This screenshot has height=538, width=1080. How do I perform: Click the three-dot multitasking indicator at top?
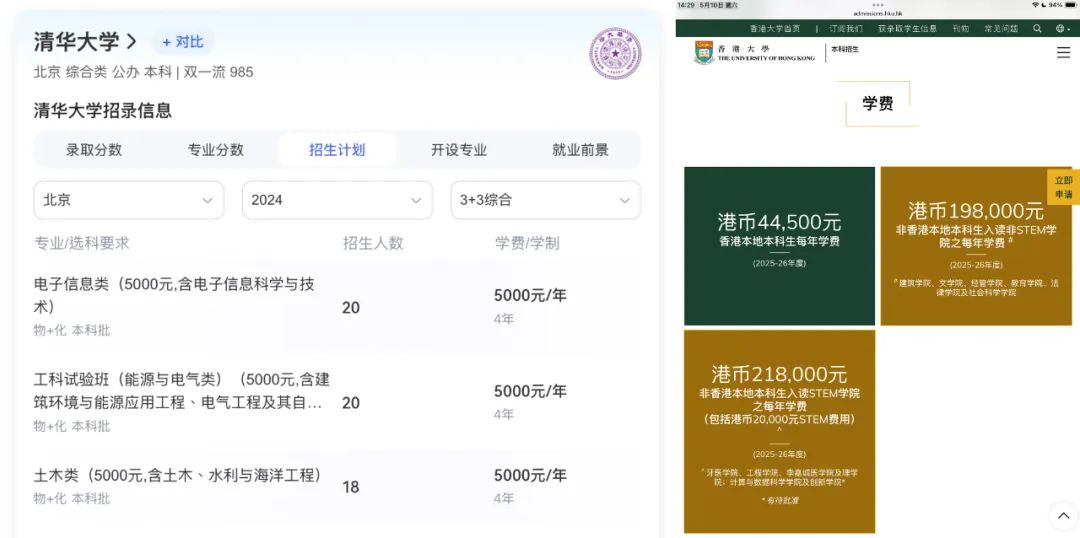click(877, 4)
